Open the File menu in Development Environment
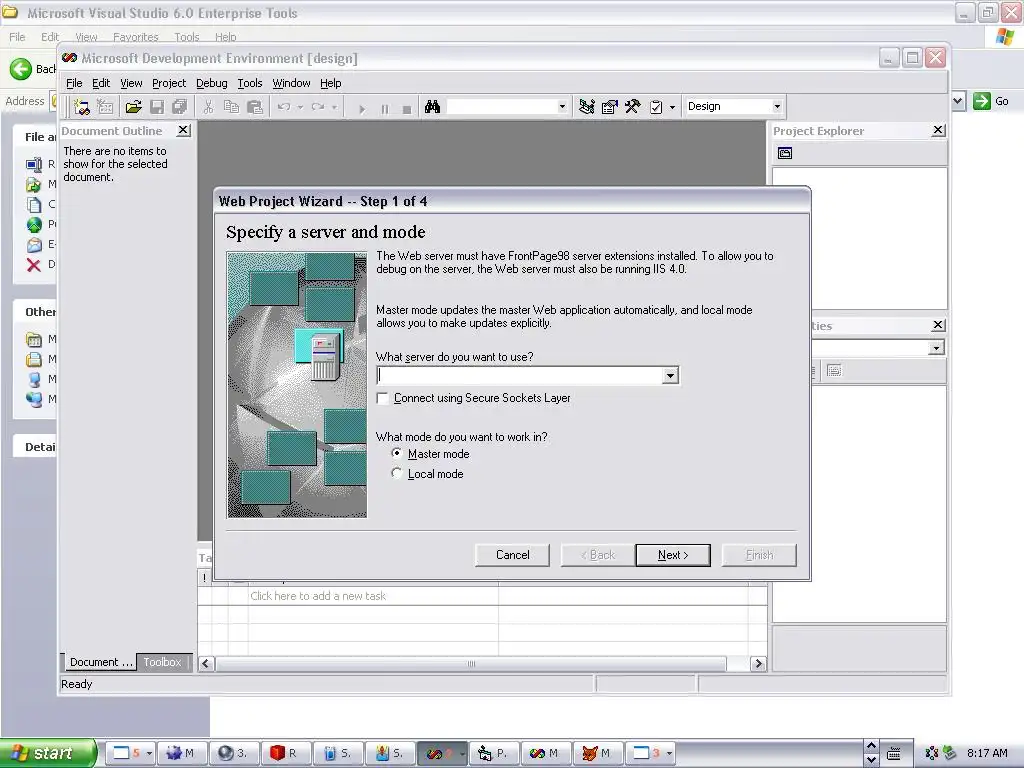This screenshot has height=768, width=1024. 74,83
